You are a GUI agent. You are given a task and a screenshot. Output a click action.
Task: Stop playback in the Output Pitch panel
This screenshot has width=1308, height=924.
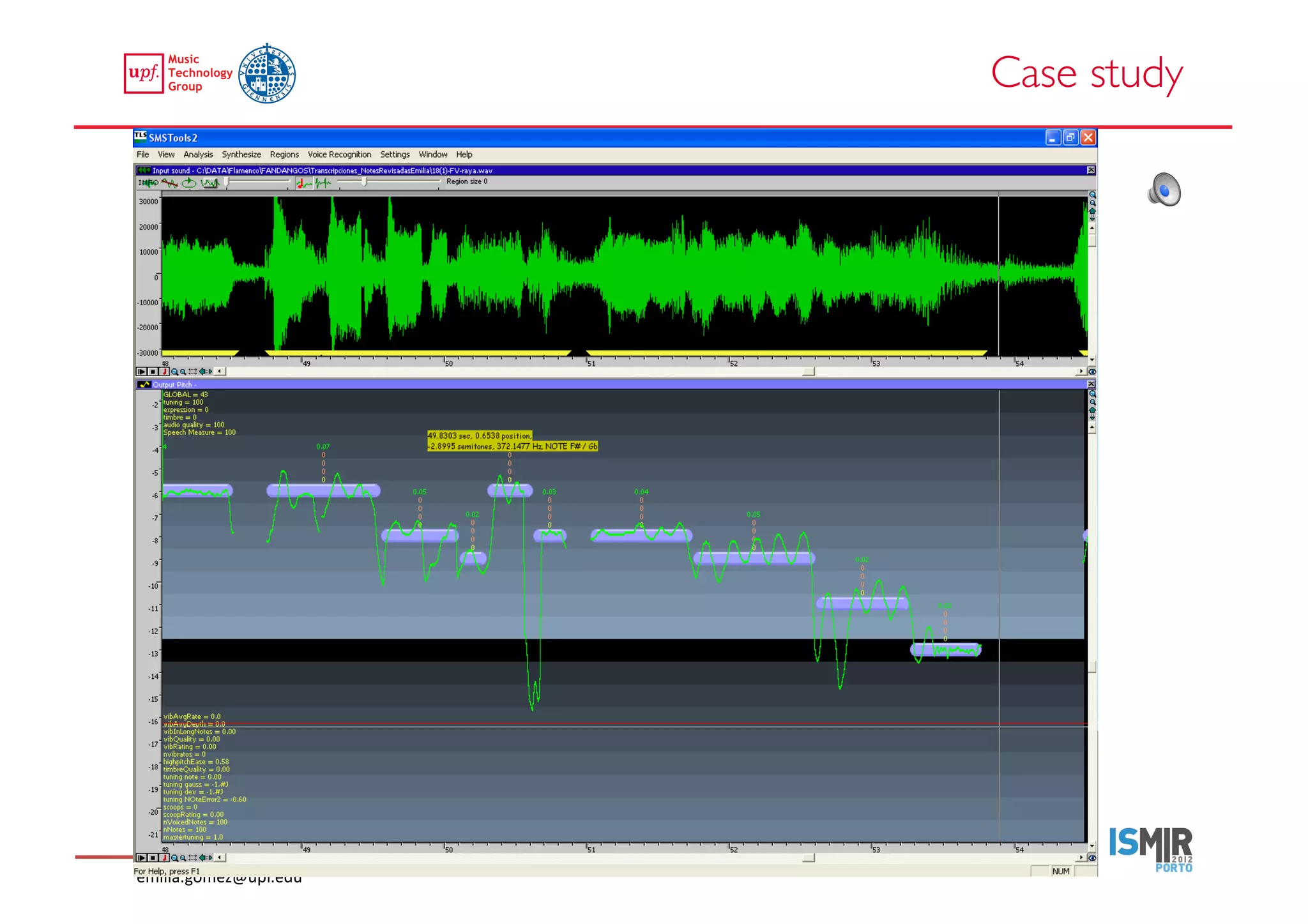click(x=153, y=858)
